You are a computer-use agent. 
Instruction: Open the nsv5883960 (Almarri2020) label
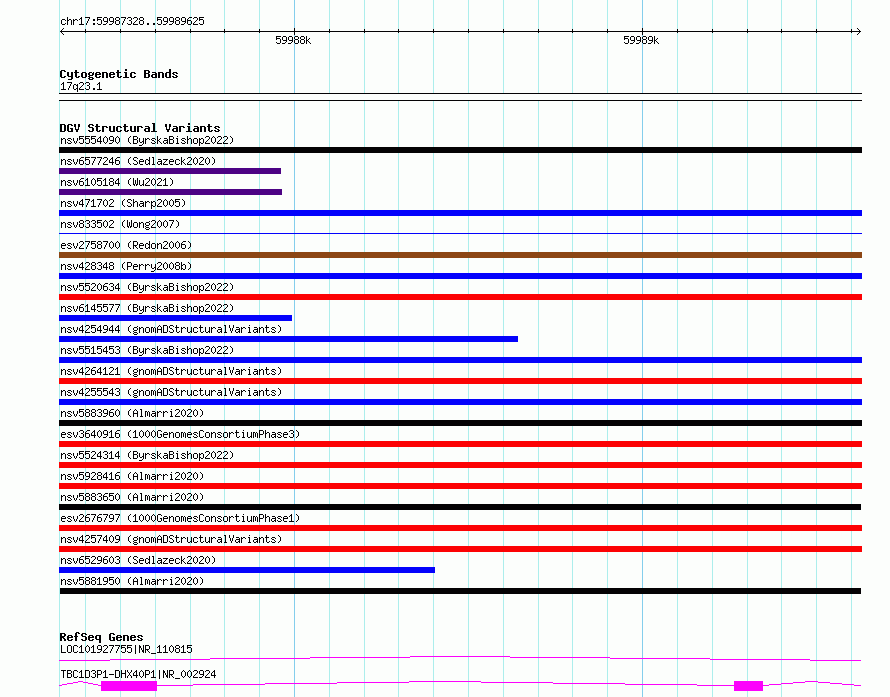(x=132, y=413)
